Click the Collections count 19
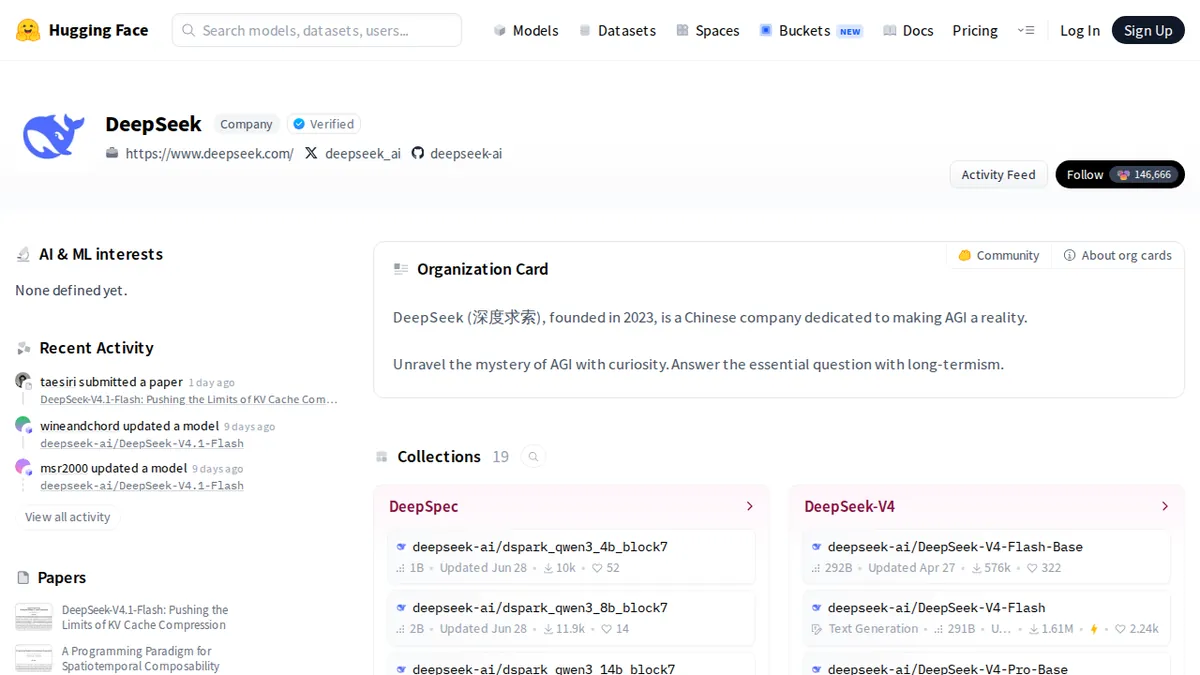The height and width of the screenshot is (675, 1200). pos(500,457)
